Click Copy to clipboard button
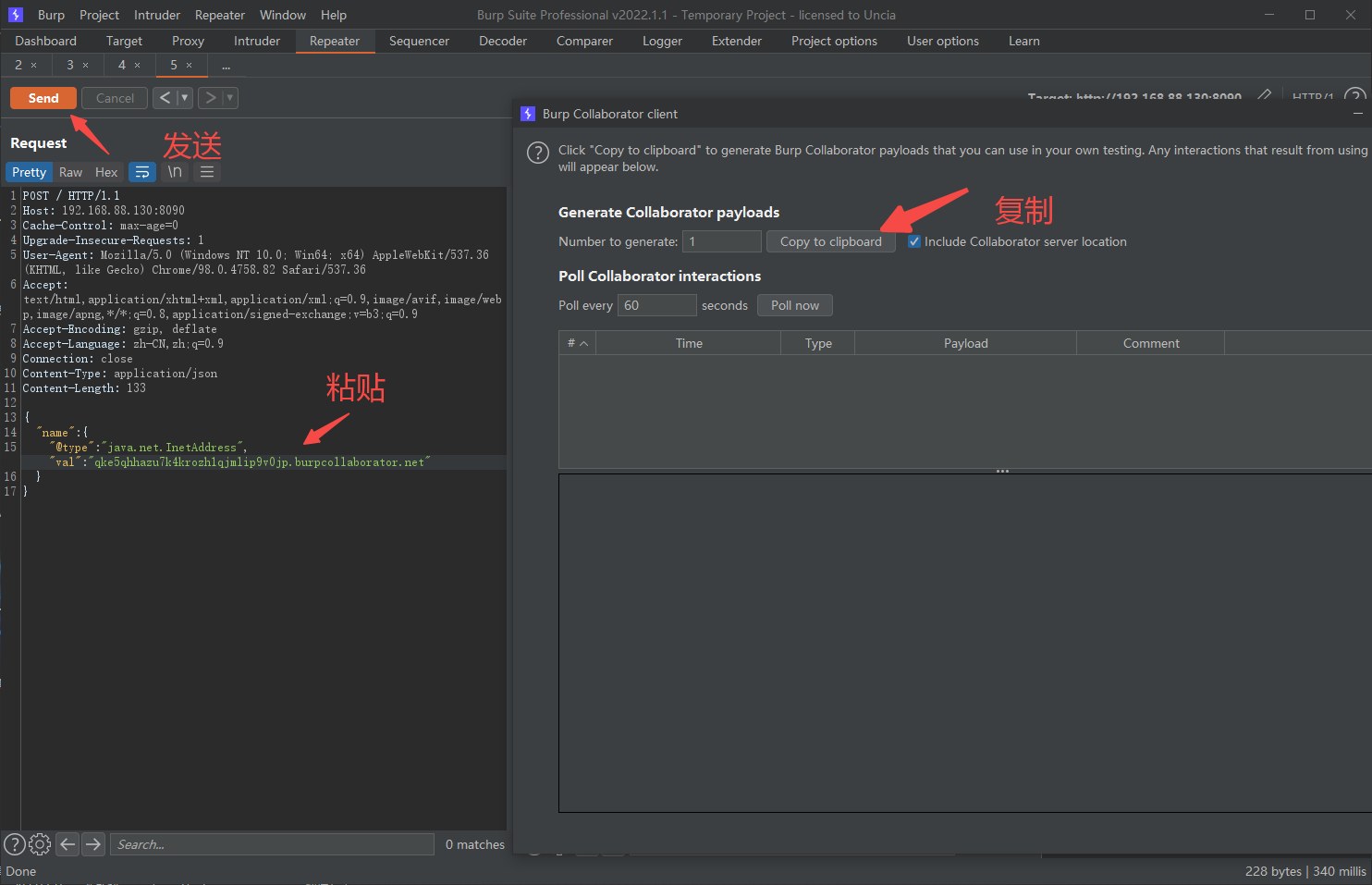This screenshot has height=885, width=1372. click(831, 241)
